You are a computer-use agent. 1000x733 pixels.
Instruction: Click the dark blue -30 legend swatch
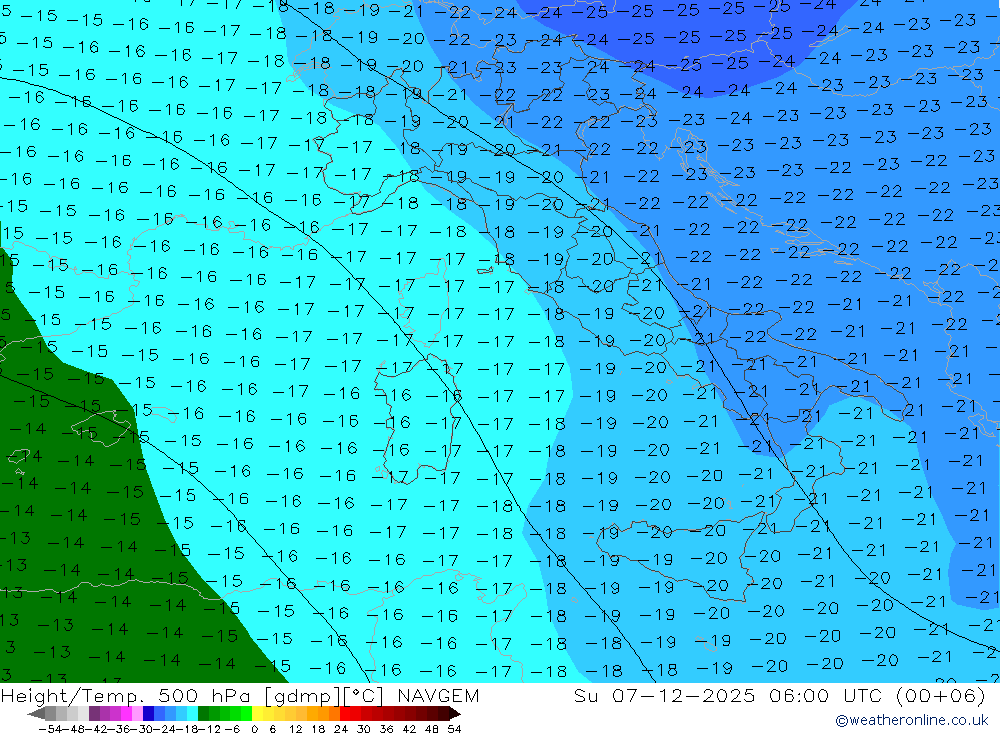(x=148, y=714)
